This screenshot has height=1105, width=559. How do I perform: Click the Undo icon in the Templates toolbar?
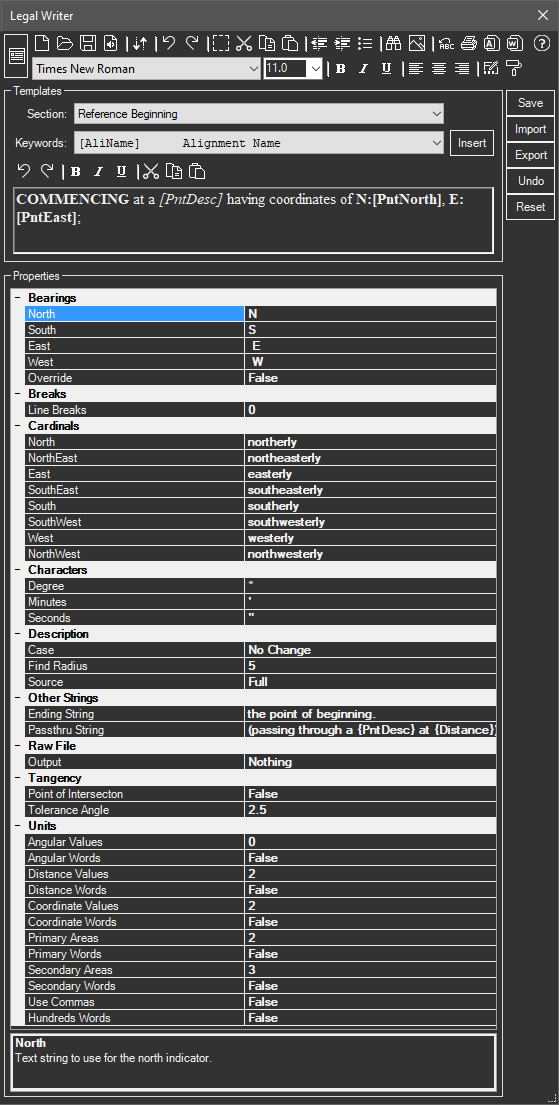[x=23, y=171]
